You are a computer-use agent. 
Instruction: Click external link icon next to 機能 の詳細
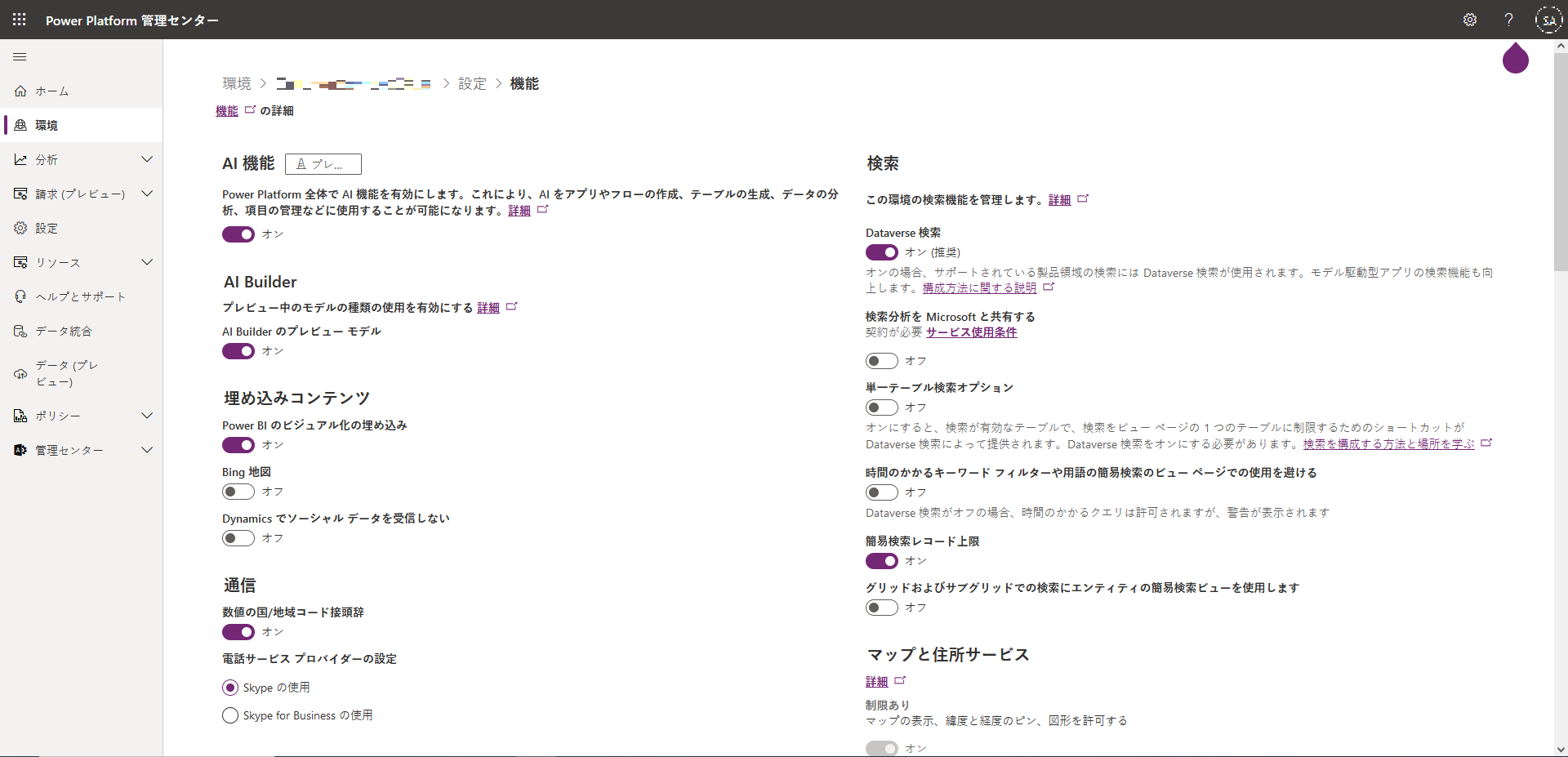(x=250, y=109)
